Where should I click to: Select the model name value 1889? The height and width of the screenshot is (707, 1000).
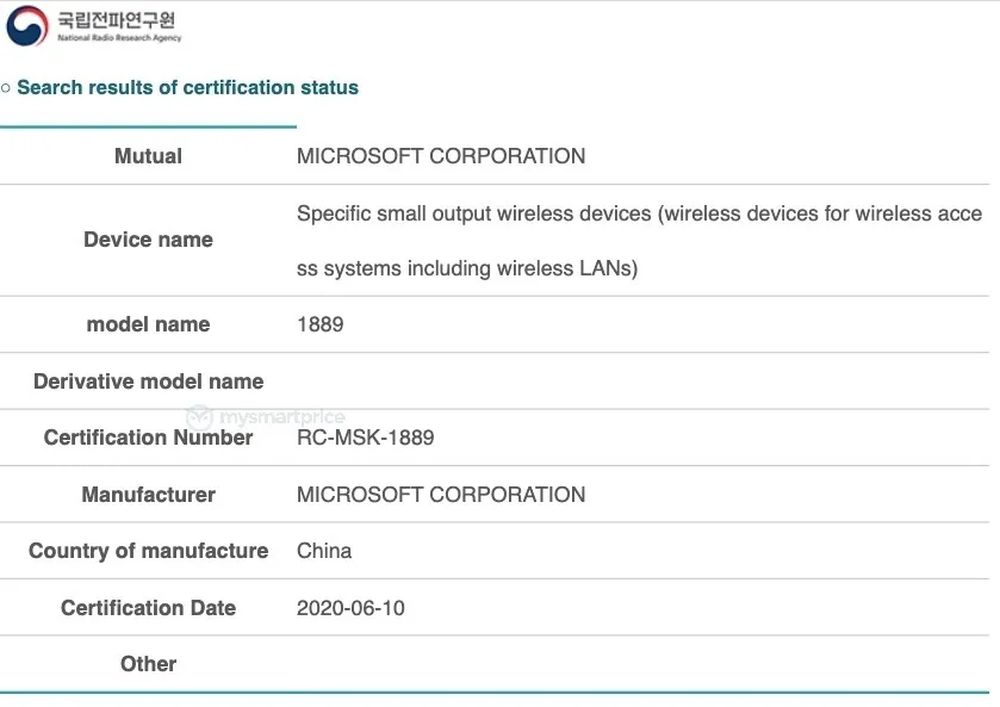(x=320, y=324)
